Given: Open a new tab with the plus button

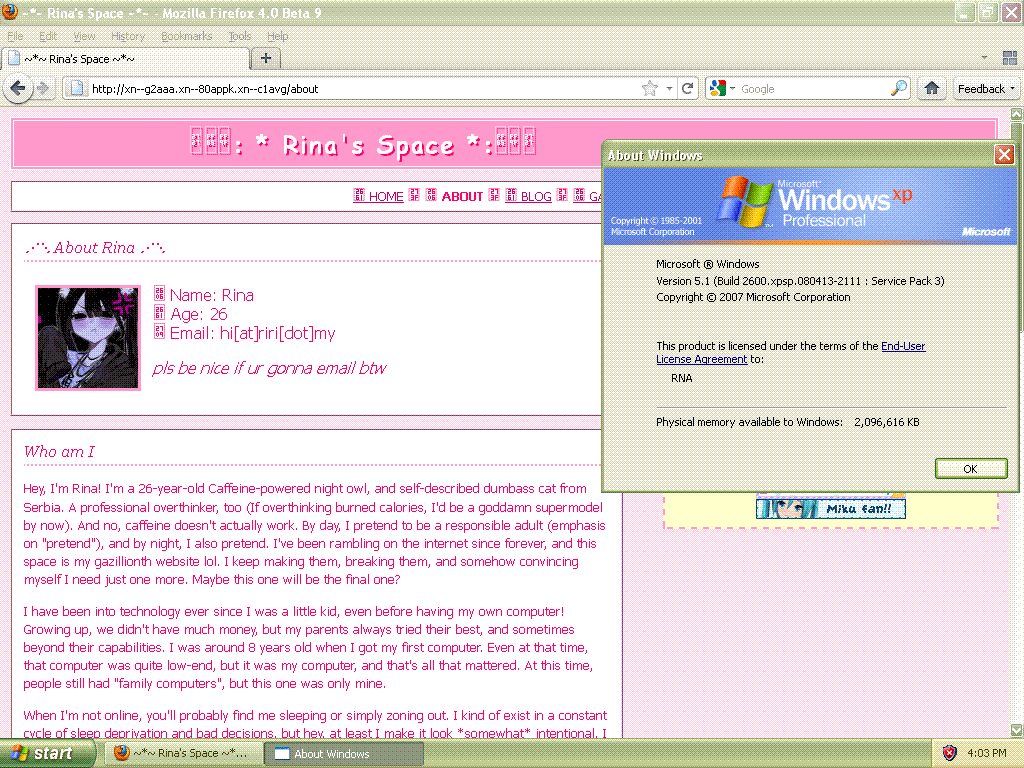Looking at the screenshot, I should 265,58.
